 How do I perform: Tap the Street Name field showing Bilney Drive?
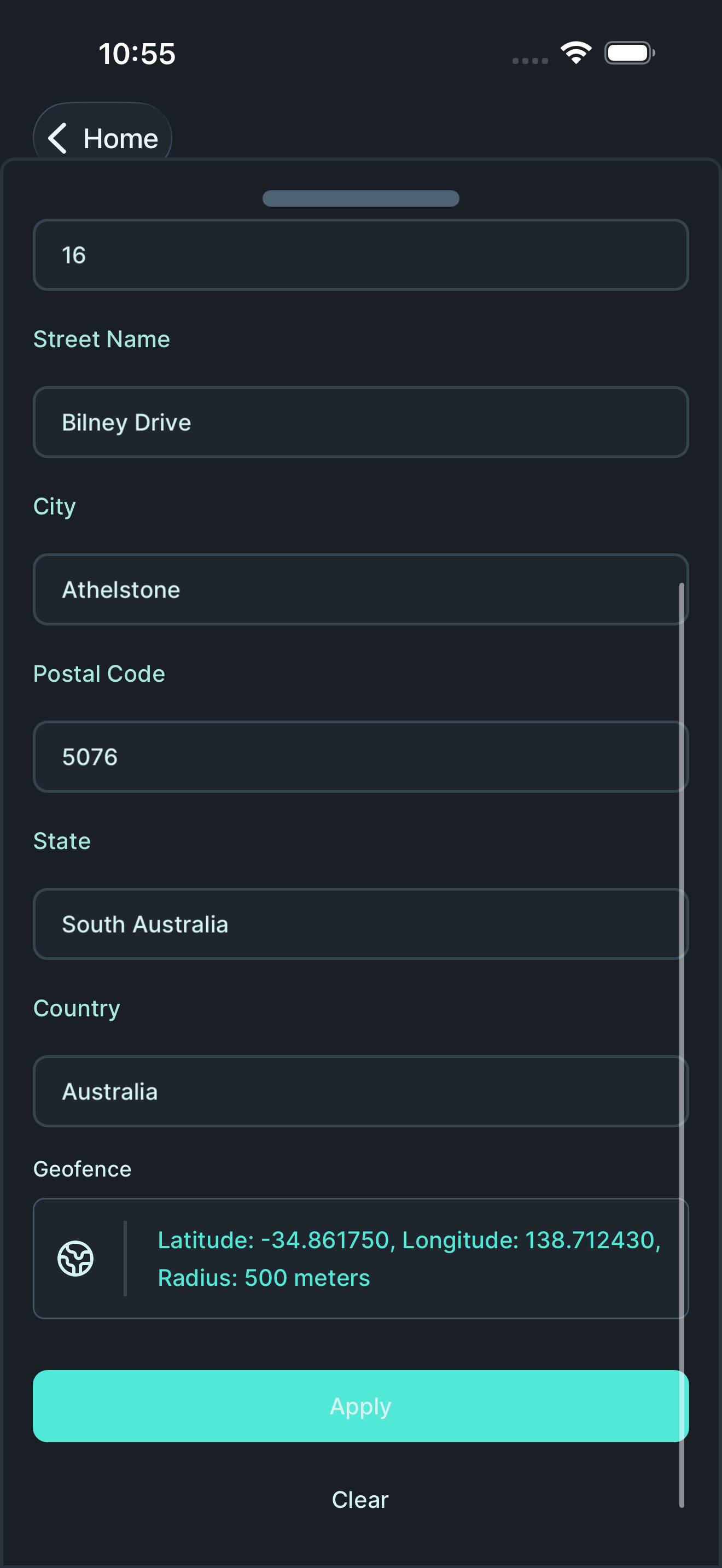click(361, 422)
